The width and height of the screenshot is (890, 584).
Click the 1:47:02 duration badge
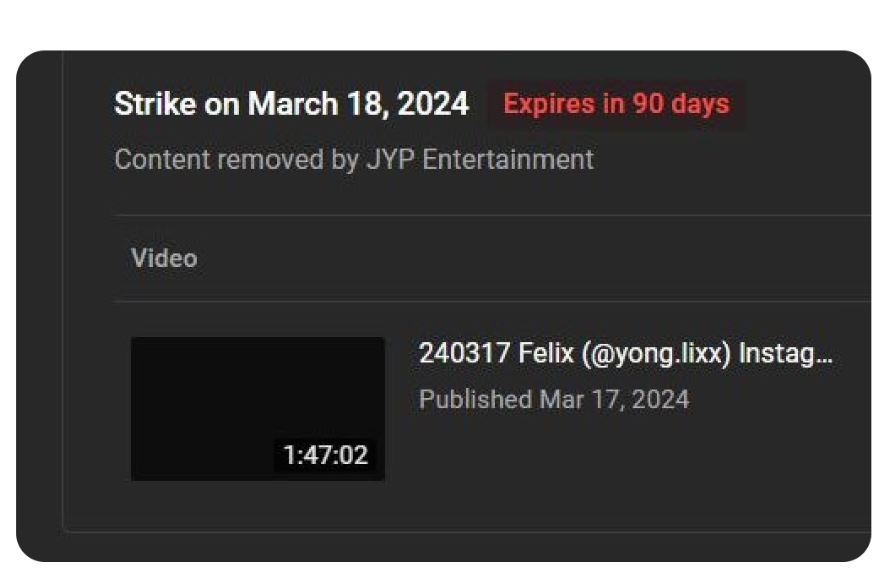click(x=325, y=456)
